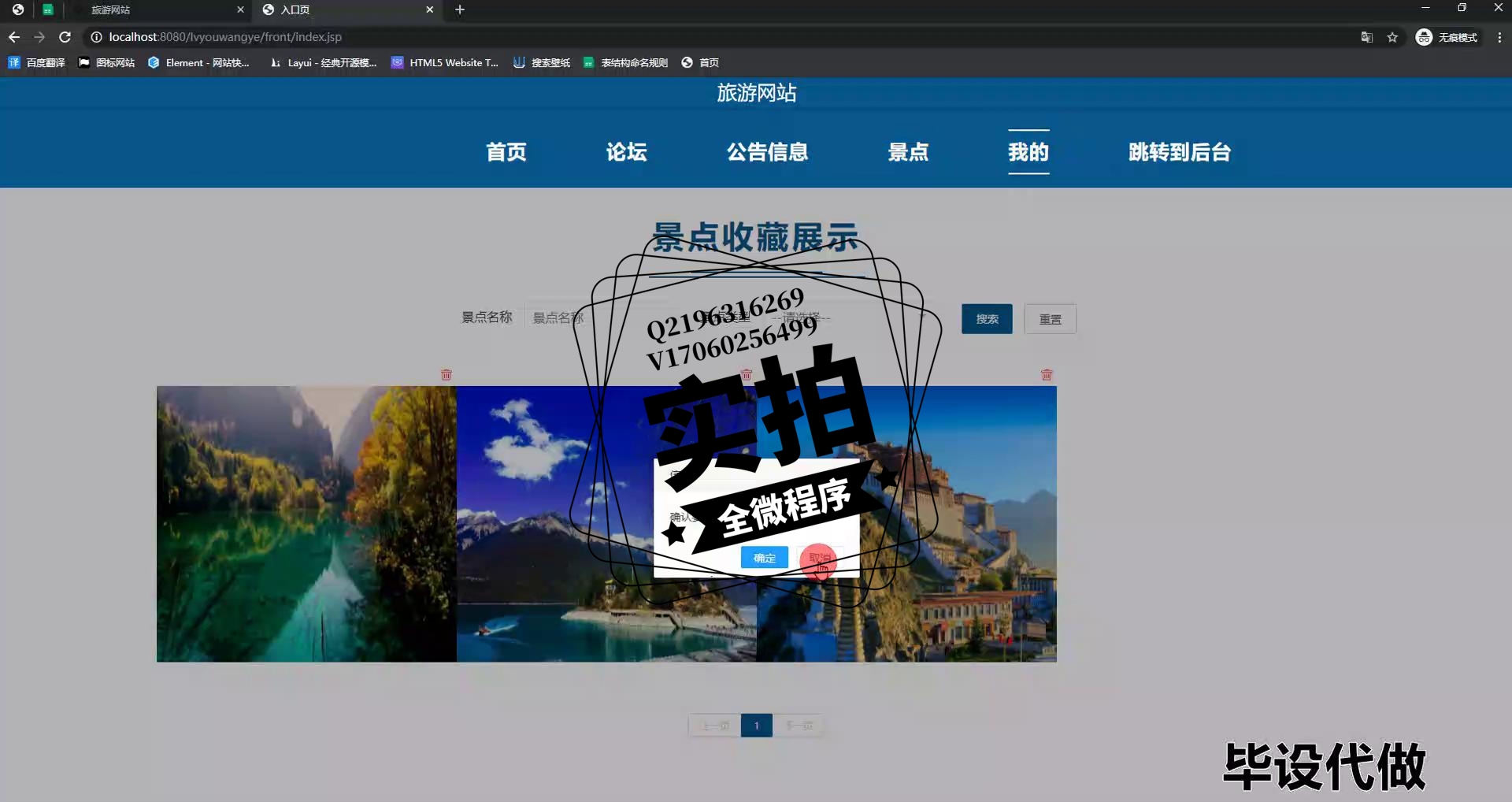
Task: Click the 下一页 pagination button
Action: click(x=798, y=726)
